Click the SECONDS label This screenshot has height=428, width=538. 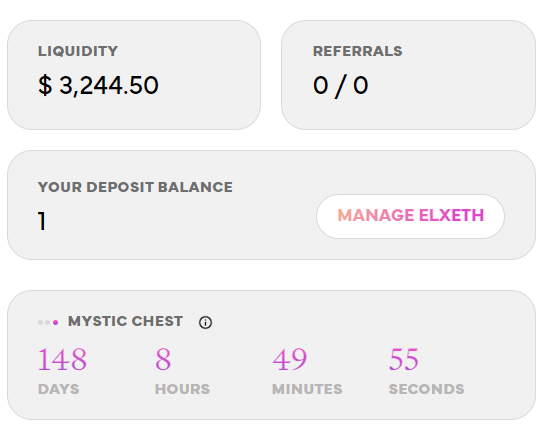426,389
